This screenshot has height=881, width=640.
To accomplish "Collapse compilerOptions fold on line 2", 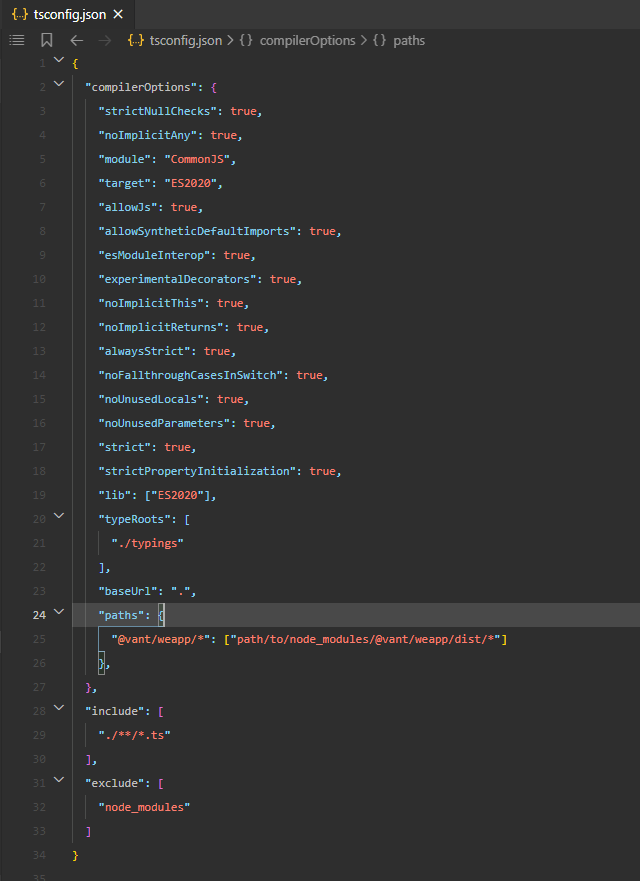I will point(58,84).
